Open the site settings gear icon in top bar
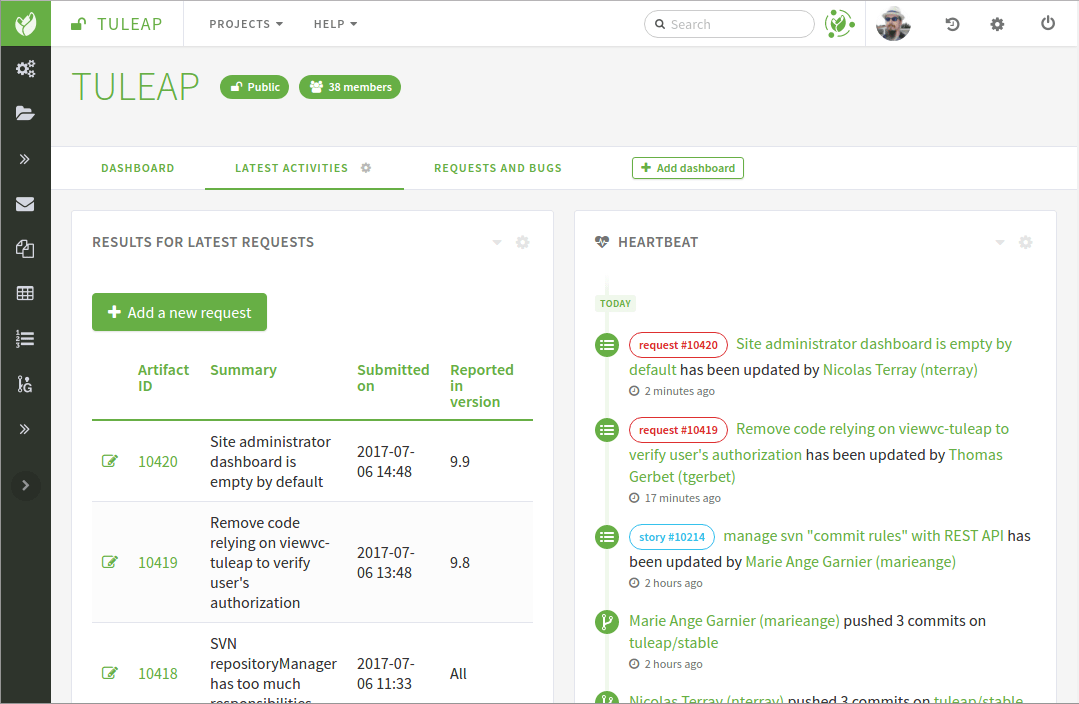The height and width of the screenshot is (704, 1079). click(997, 23)
